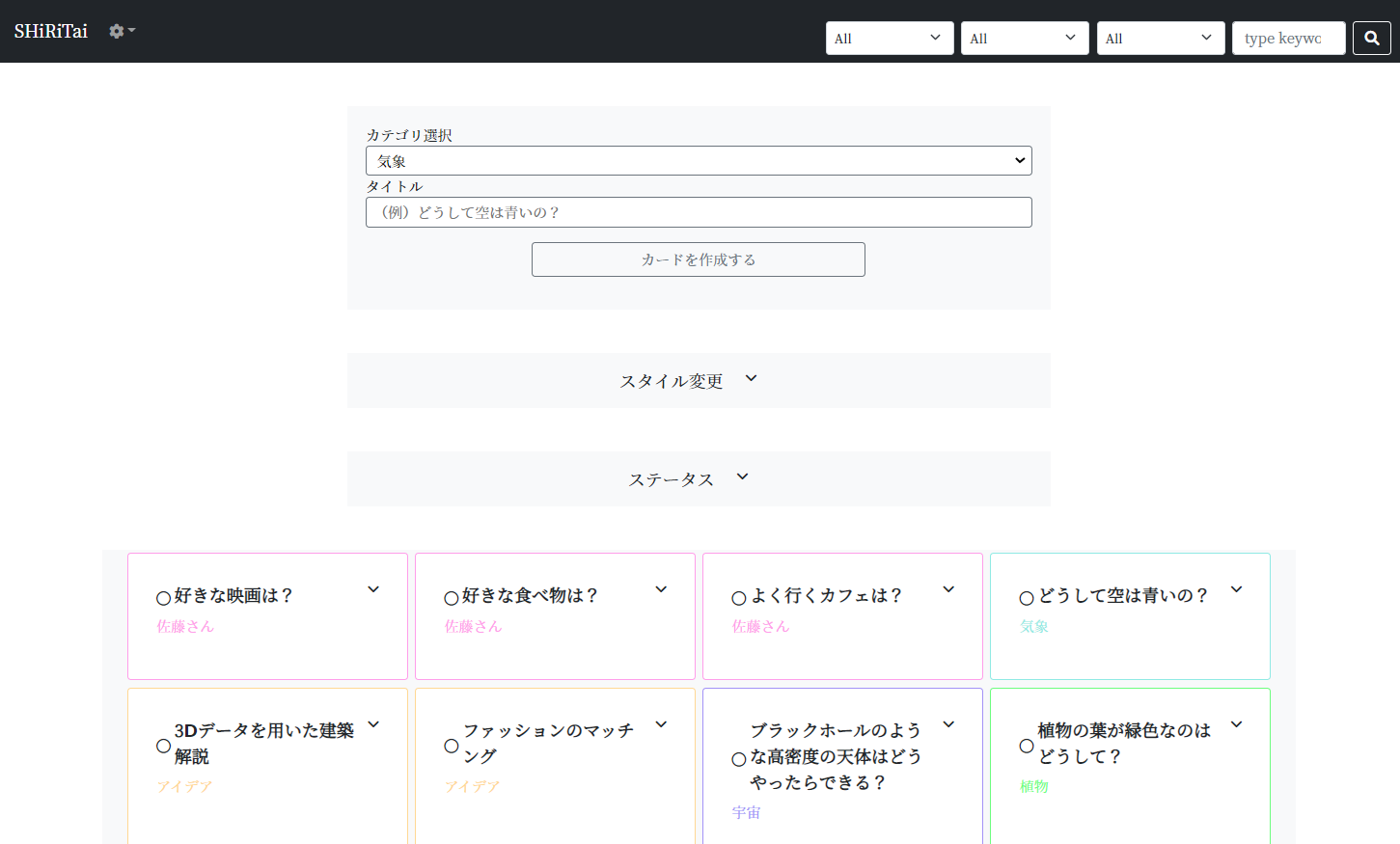The image size is (1400, 844).
Task: Click the search magnifier icon
Action: click(1371, 38)
